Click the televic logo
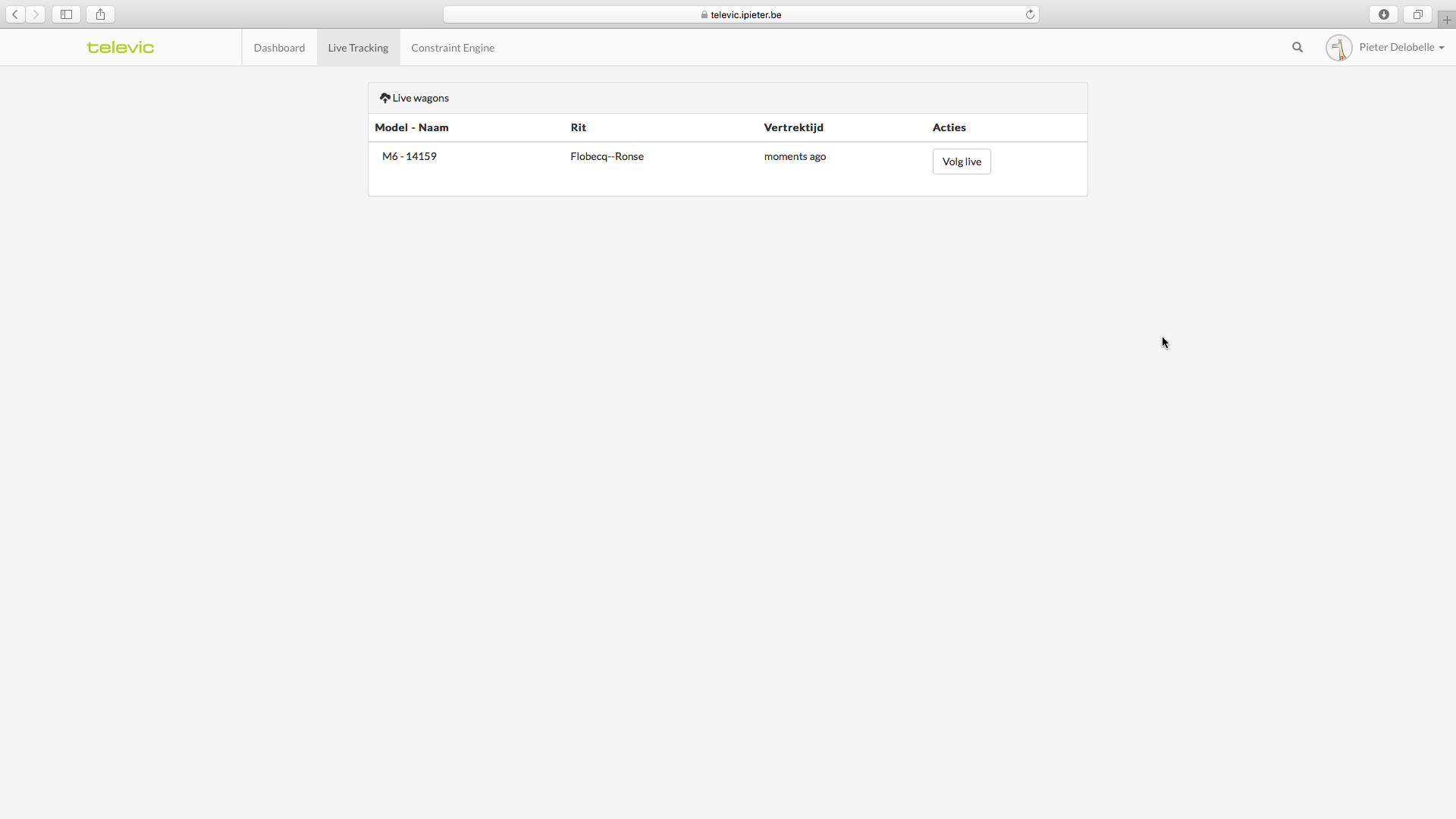 (121, 47)
